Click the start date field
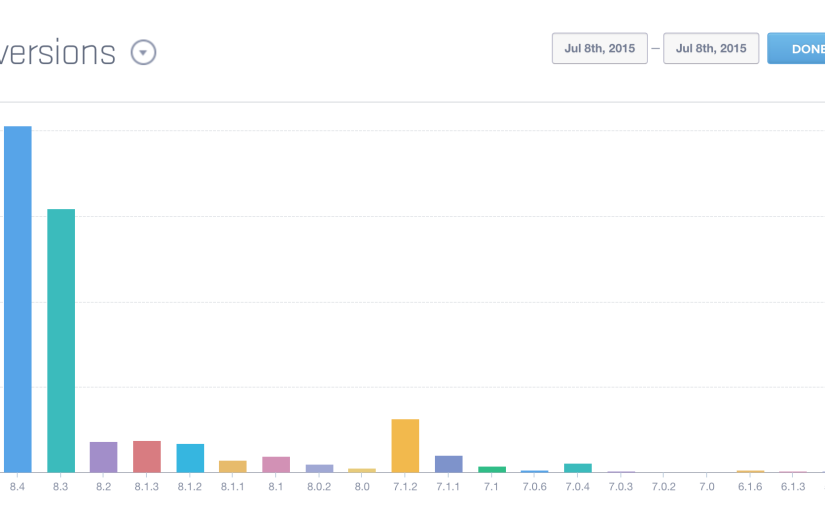The height and width of the screenshot is (510, 825). (599, 48)
